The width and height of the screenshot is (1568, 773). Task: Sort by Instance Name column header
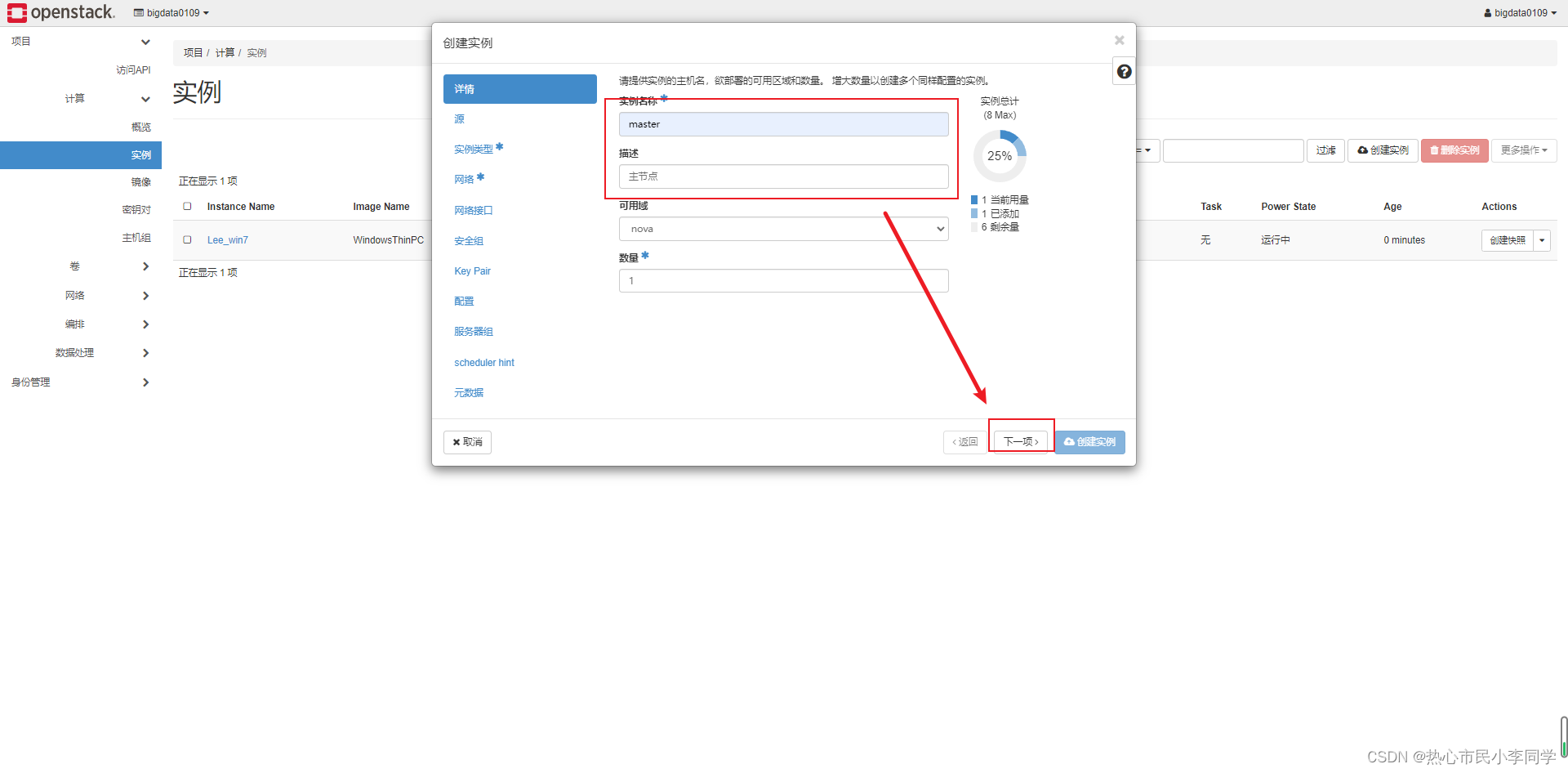(x=241, y=207)
